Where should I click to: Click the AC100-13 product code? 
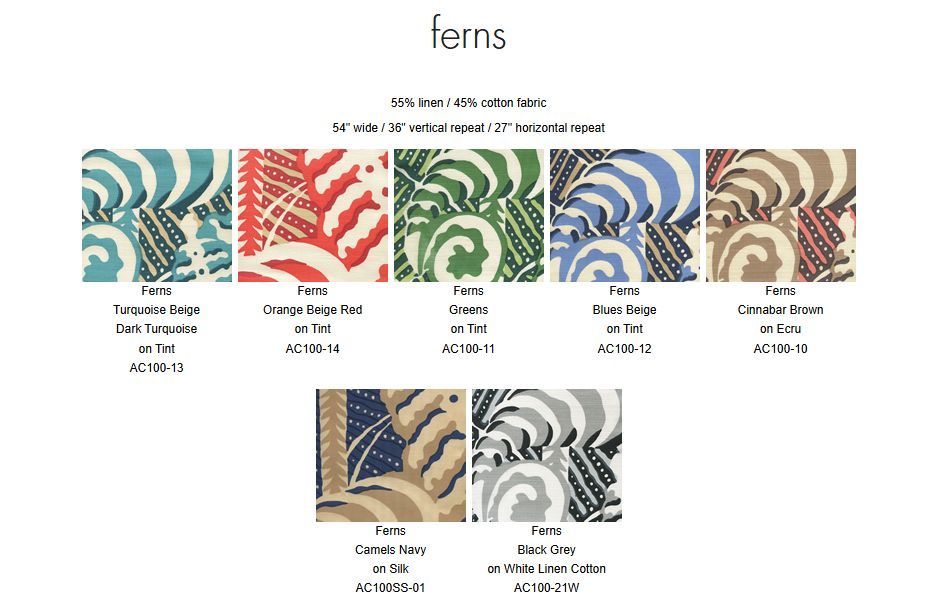[156, 368]
